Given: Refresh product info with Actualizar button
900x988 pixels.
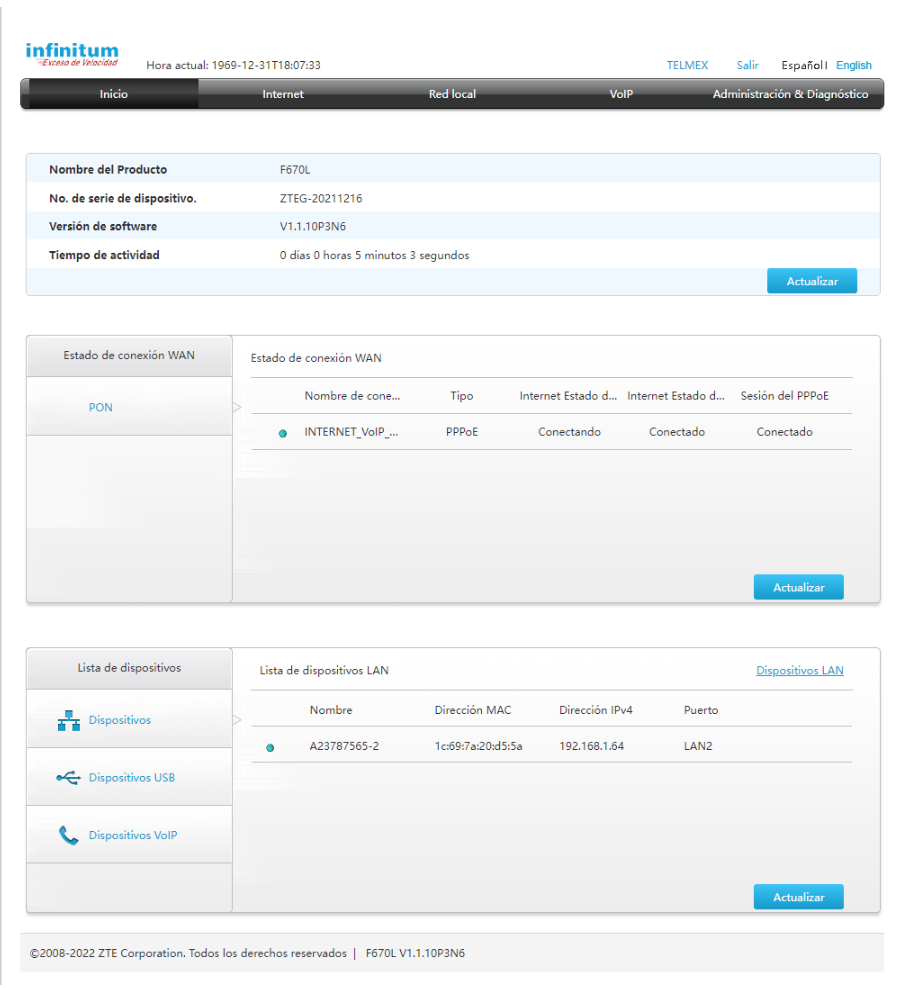Looking at the screenshot, I should 811,281.
